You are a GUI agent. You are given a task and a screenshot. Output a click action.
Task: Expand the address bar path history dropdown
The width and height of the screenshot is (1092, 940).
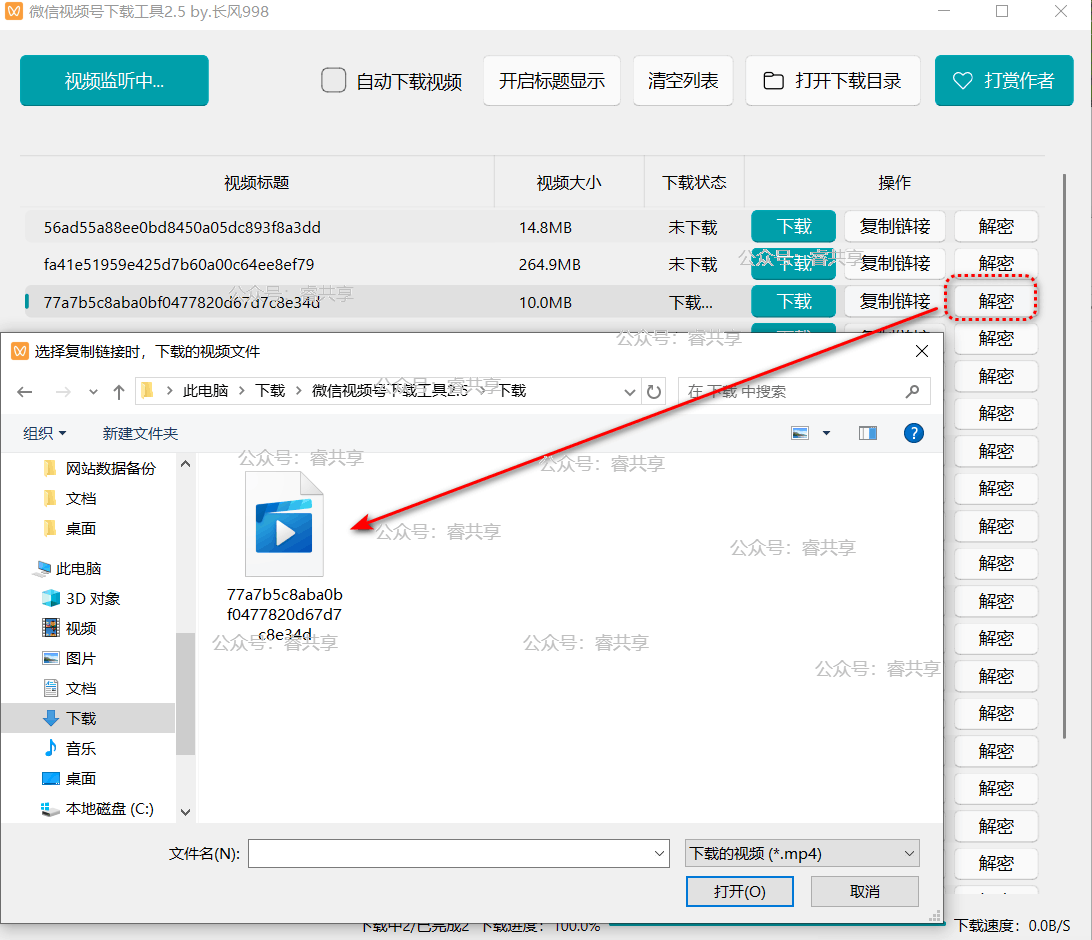[x=630, y=391]
